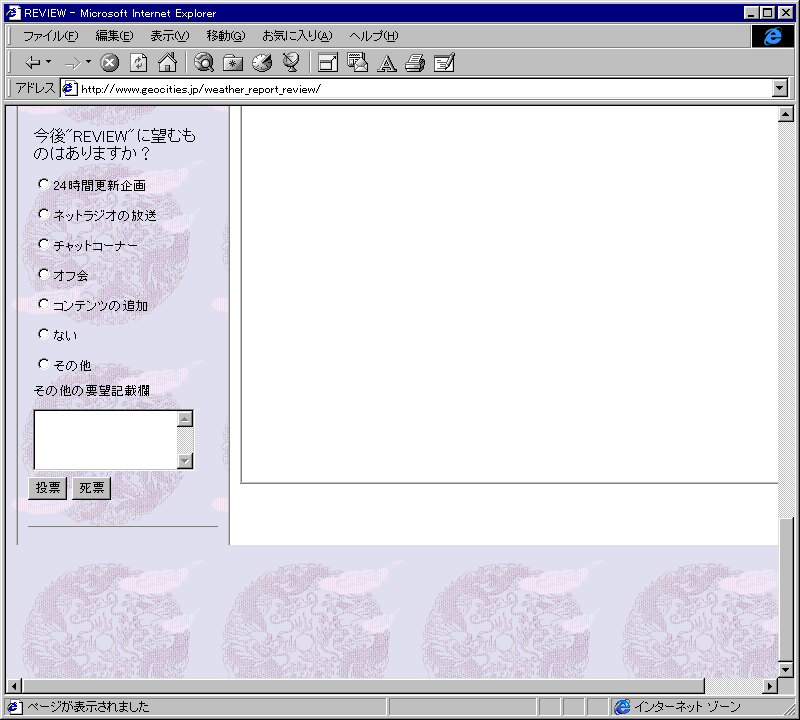Screen dimensions: 800x720
Task: Open the Mail toolbar icon
Action: (357, 62)
